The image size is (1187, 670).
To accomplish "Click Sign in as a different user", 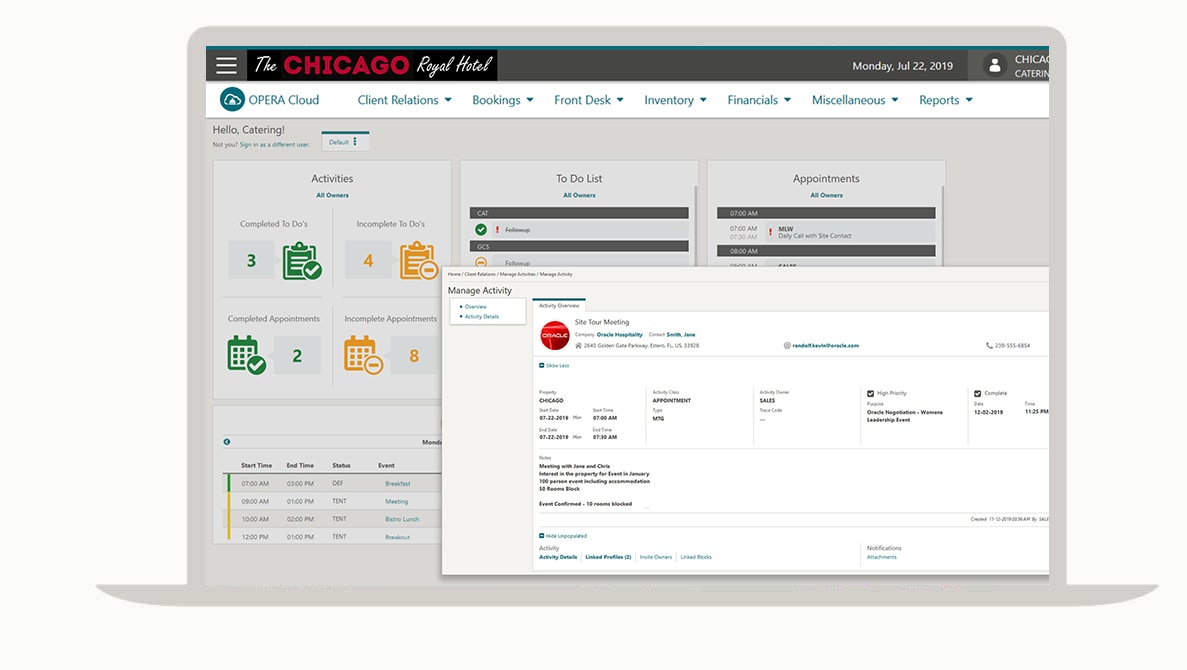I will click(x=274, y=145).
